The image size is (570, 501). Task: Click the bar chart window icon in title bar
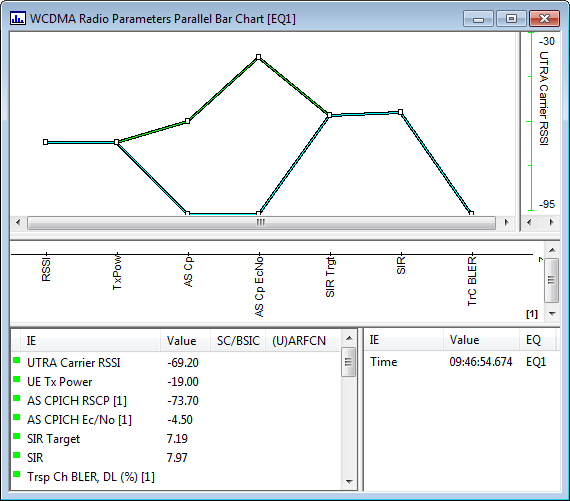[x=18, y=18]
